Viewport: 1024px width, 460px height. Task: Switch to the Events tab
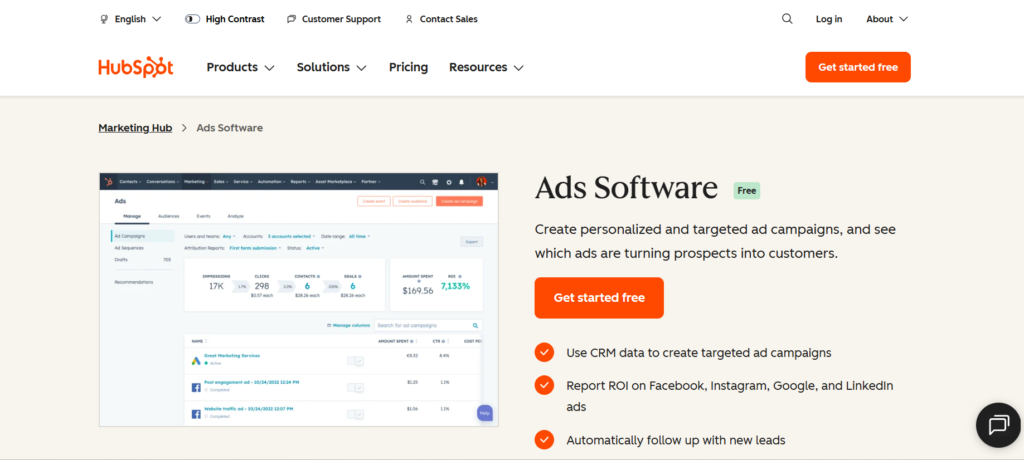tap(203, 216)
